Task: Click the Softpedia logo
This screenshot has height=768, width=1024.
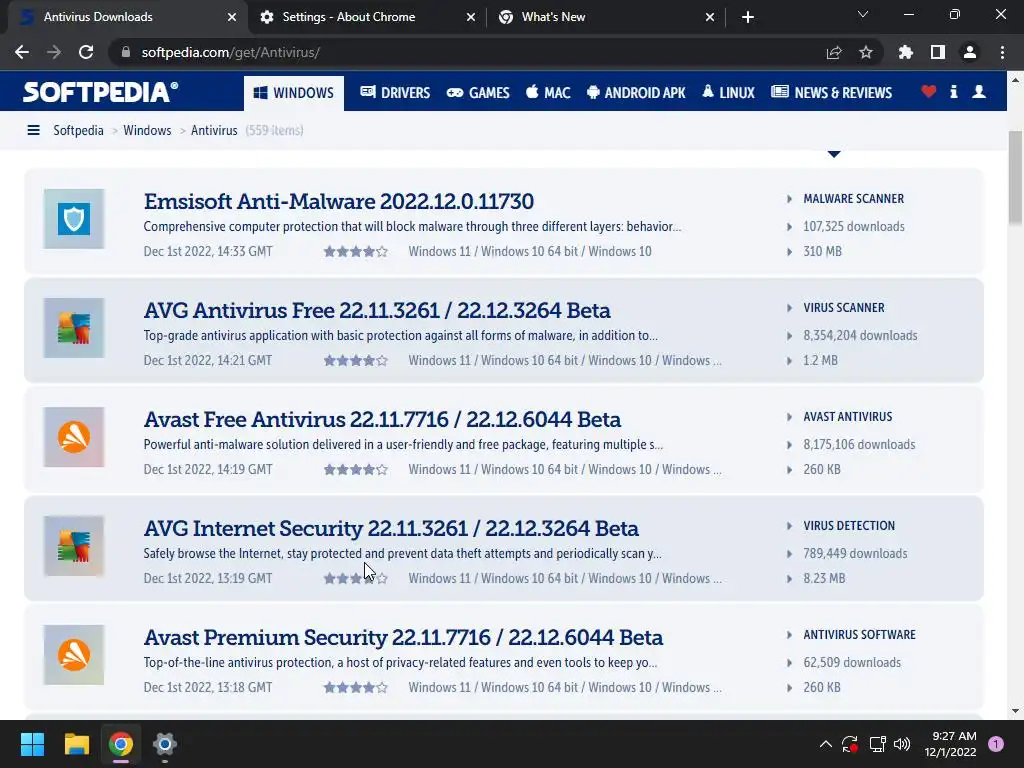Action: click(100, 92)
